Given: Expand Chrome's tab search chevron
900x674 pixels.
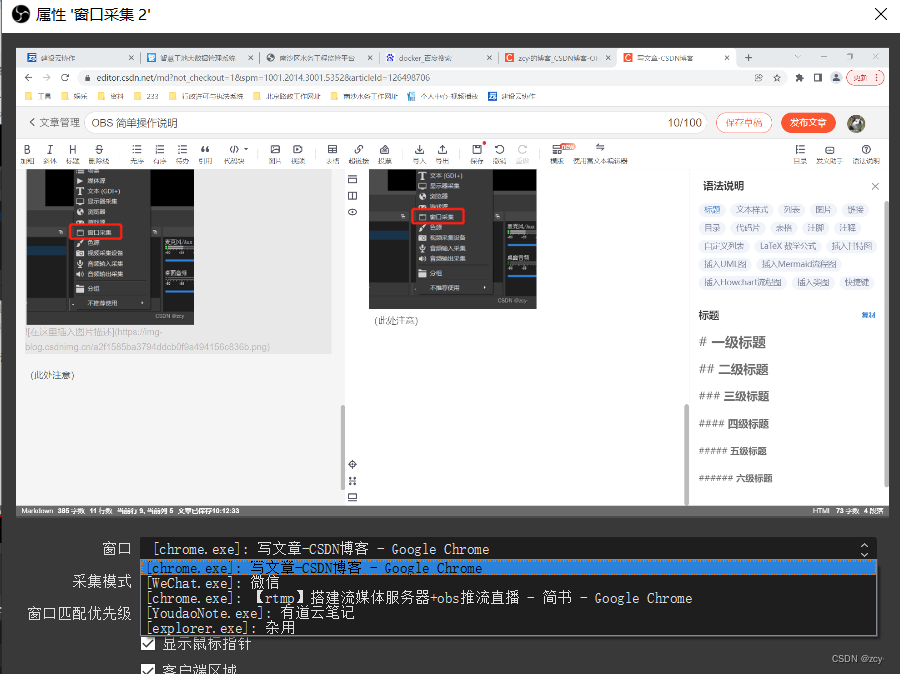Looking at the screenshot, I should (797, 57).
